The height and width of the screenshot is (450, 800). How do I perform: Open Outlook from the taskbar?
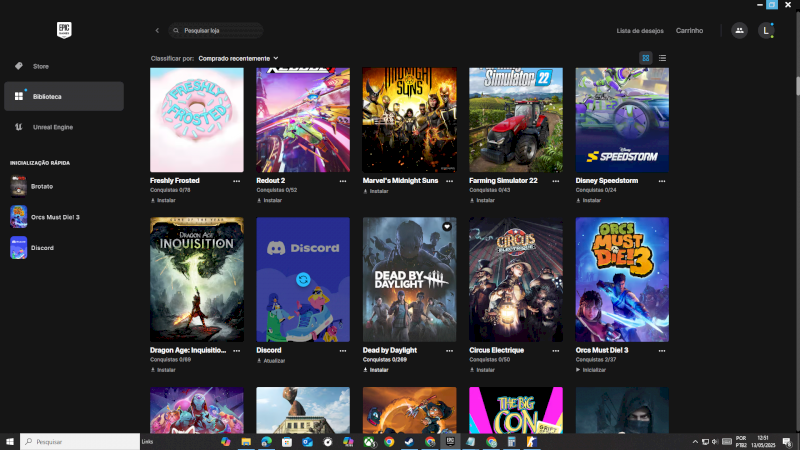tap(307, 442)
